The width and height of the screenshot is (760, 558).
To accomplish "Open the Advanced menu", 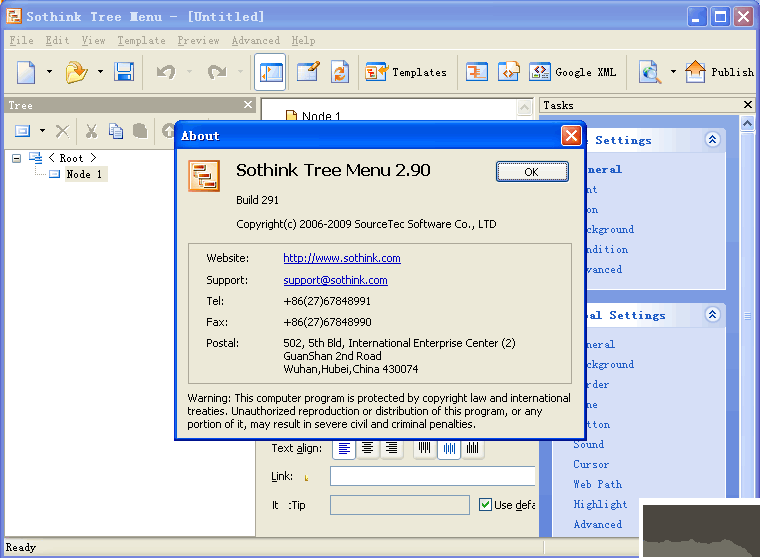I will [x=255, y=41].
